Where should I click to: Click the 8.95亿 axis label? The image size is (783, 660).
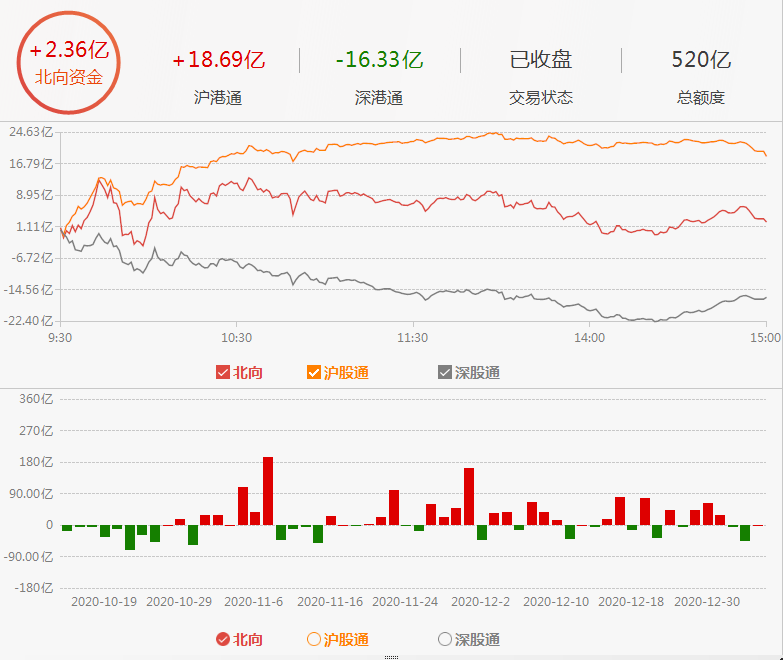pos(34,195)
